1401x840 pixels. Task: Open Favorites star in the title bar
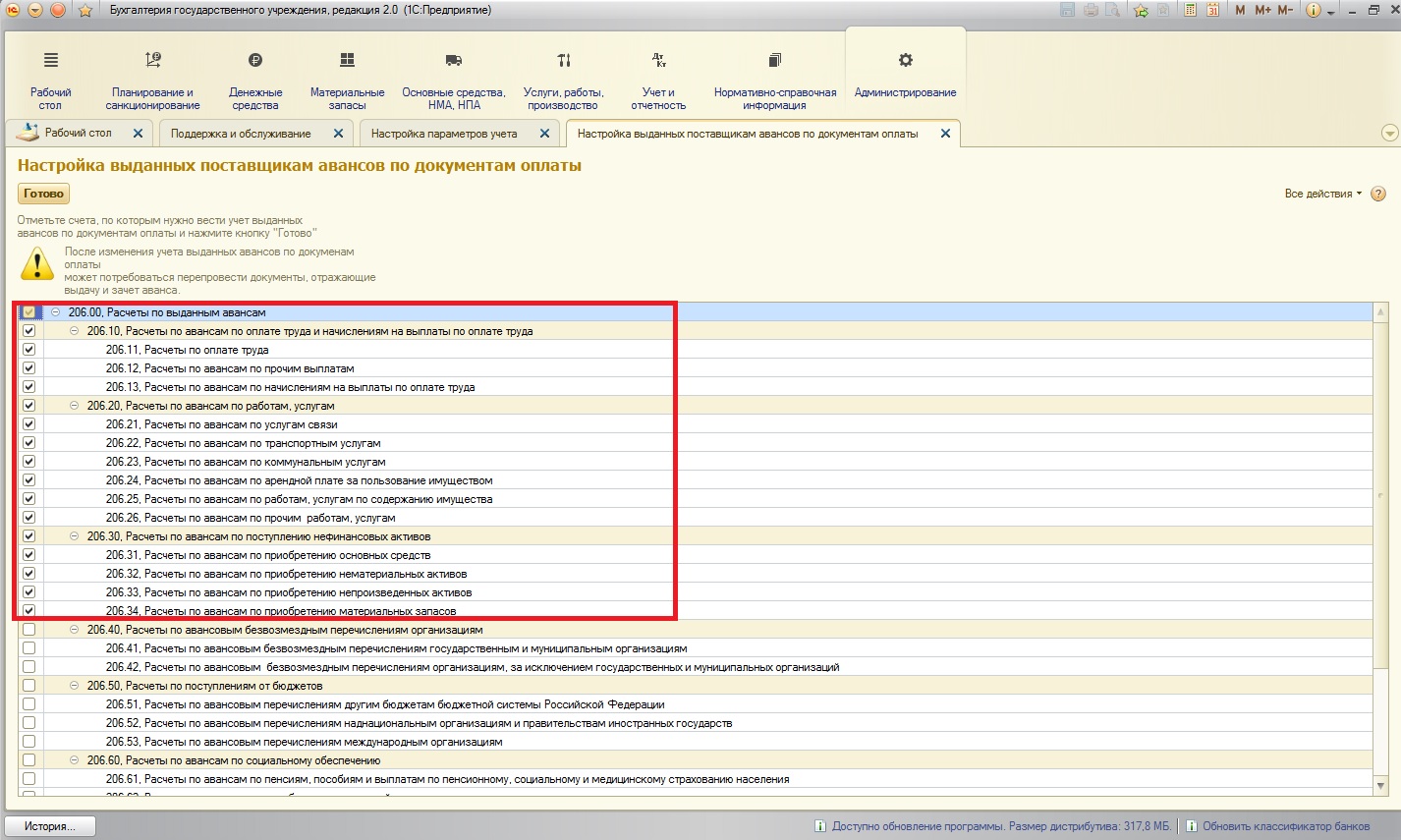[x=85, y=11]
